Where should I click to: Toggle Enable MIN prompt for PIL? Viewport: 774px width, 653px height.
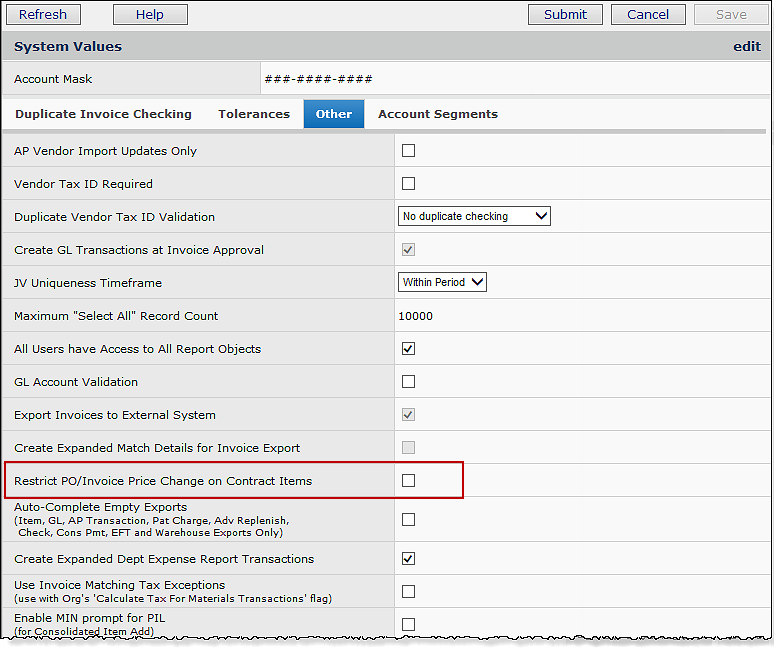[408, 625]
